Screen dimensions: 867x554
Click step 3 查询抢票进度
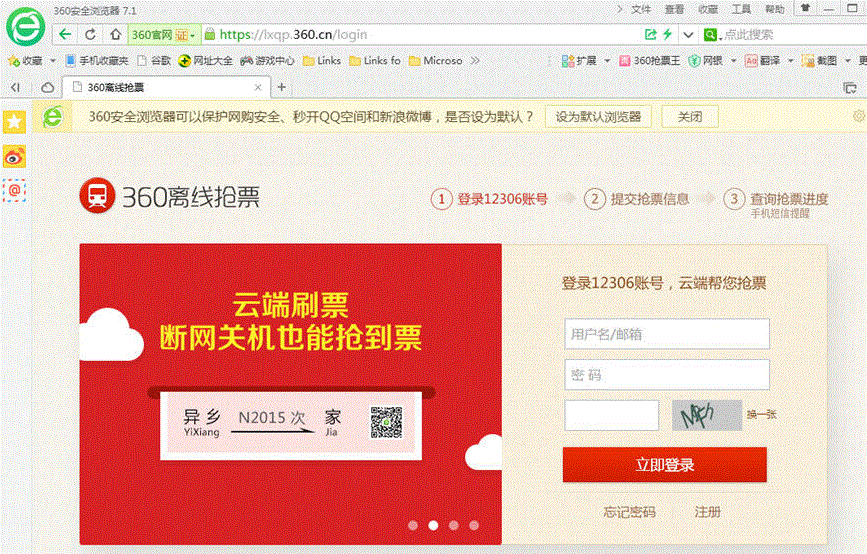776,199
